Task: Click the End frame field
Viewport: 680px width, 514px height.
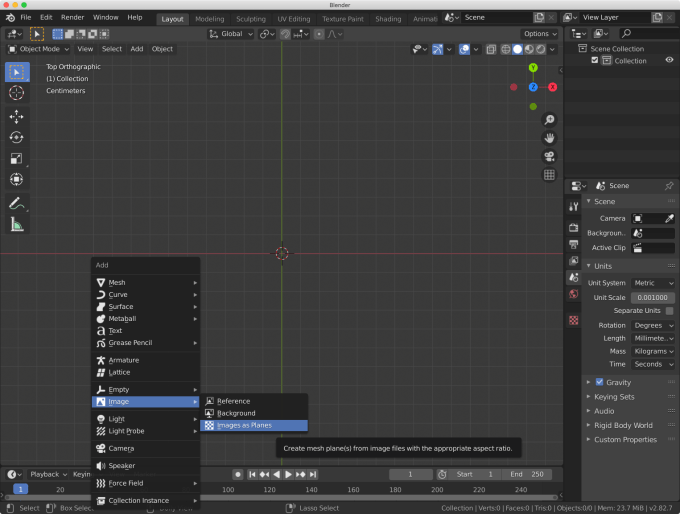Action: [527, 474]
